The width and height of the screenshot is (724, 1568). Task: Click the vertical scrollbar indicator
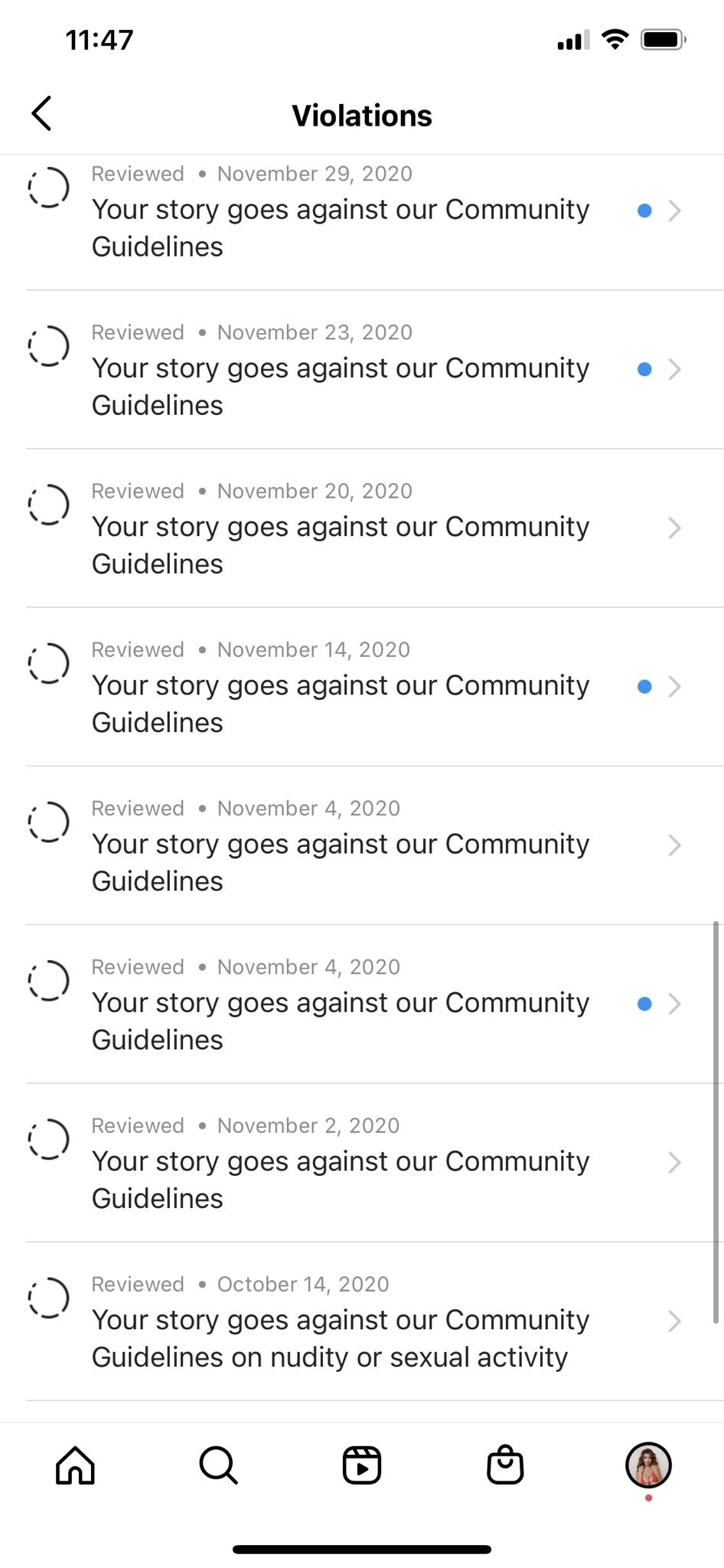[x=716, y=1122]
